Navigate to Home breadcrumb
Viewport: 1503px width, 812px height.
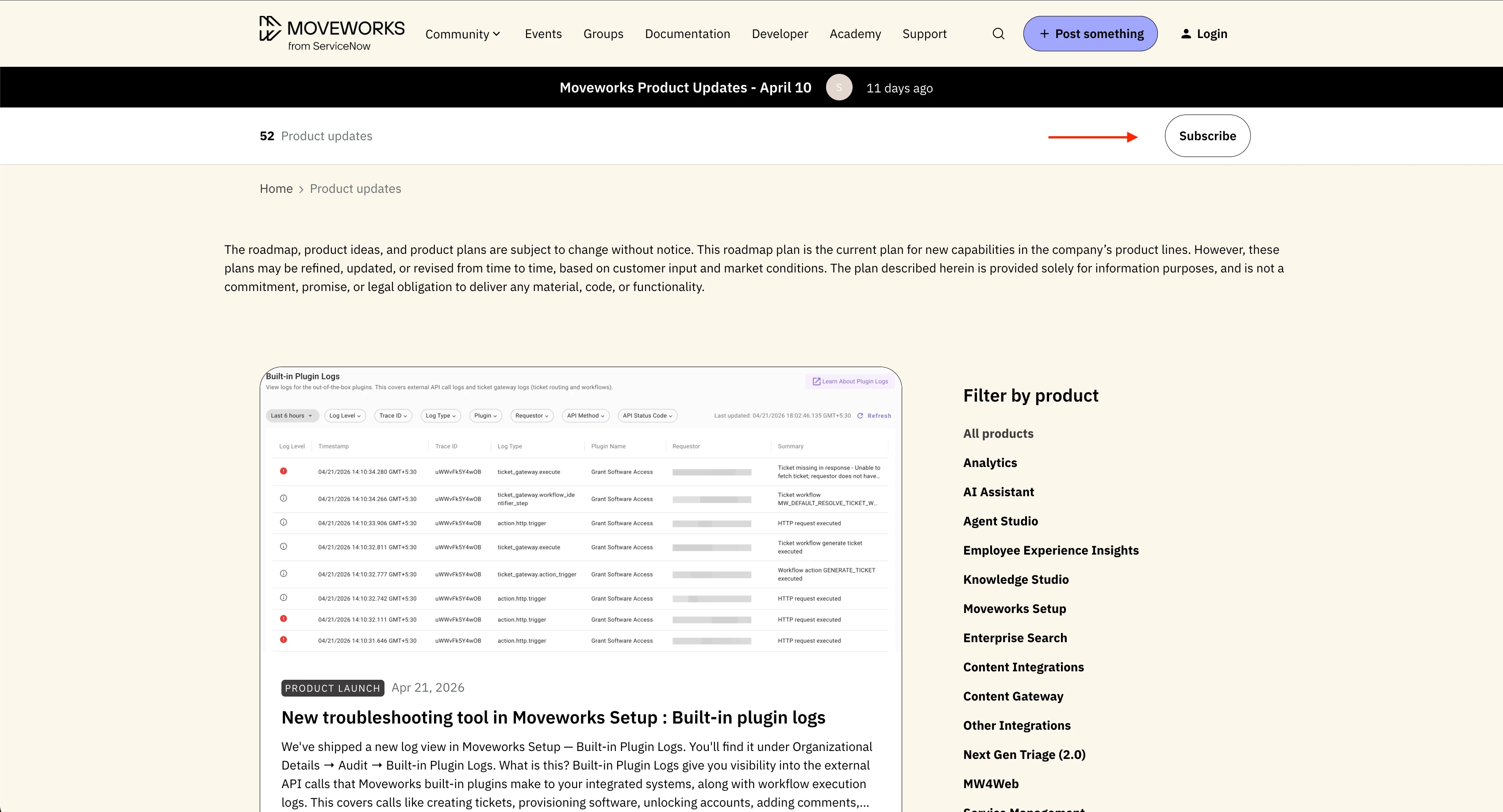276,188
